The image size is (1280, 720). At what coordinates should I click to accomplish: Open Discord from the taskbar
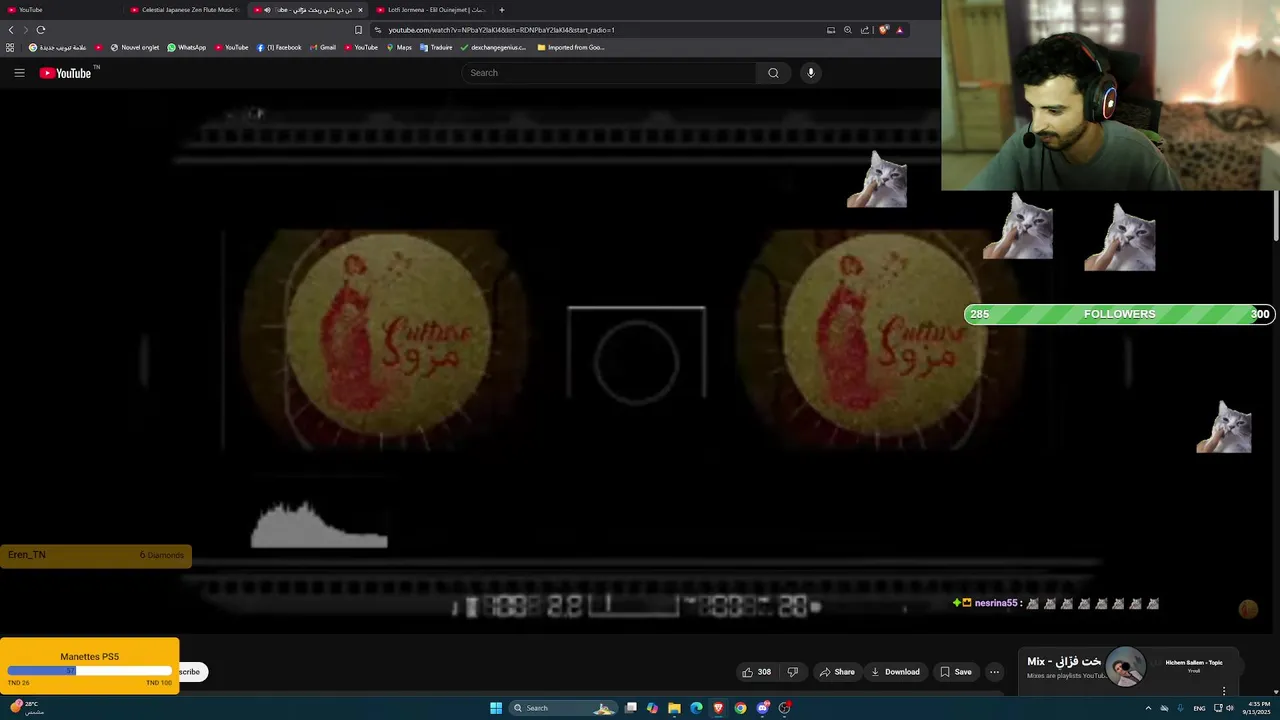pyautogui.click(x=762, y=708)
